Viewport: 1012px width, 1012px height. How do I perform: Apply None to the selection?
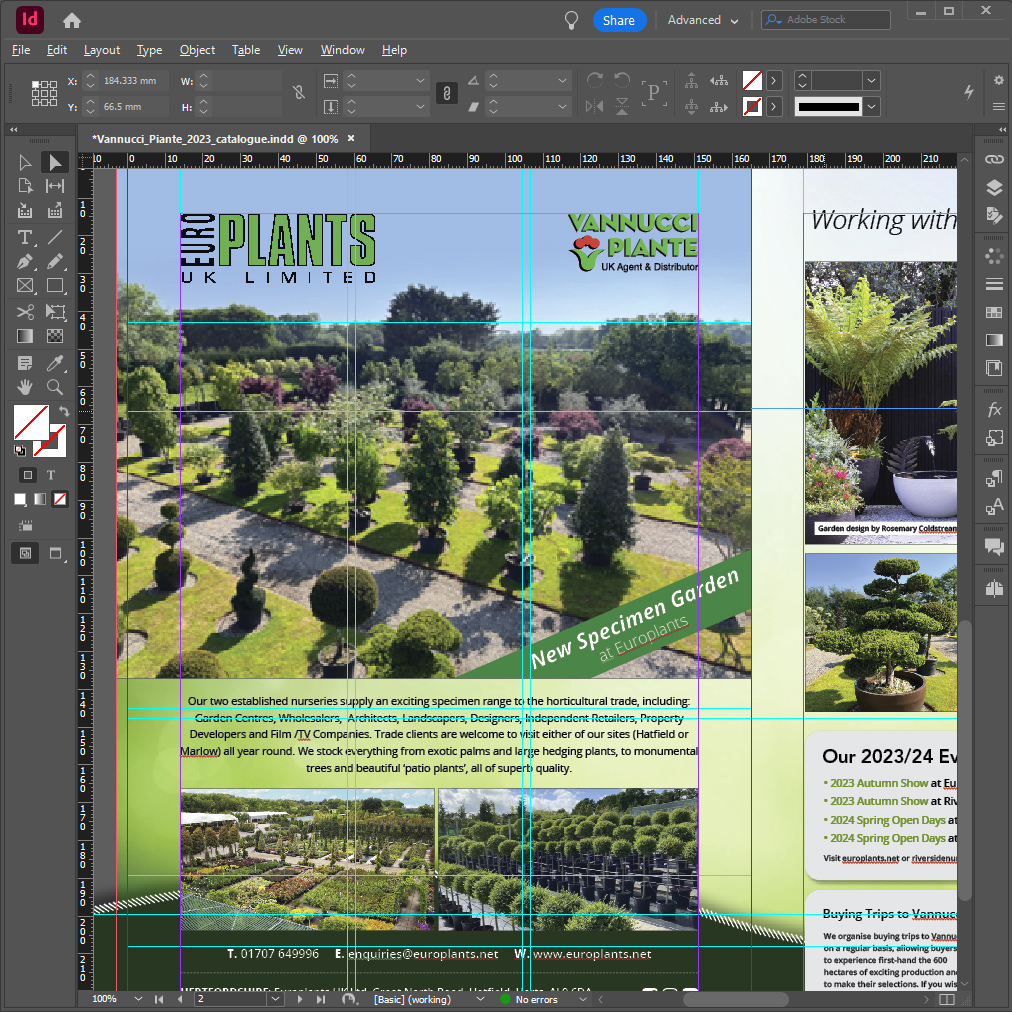(x=60, y=499)
